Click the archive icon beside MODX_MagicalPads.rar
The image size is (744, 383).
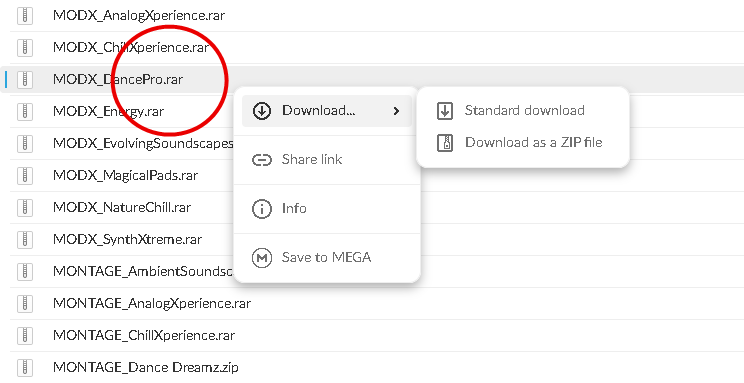[x=25, y=176]
